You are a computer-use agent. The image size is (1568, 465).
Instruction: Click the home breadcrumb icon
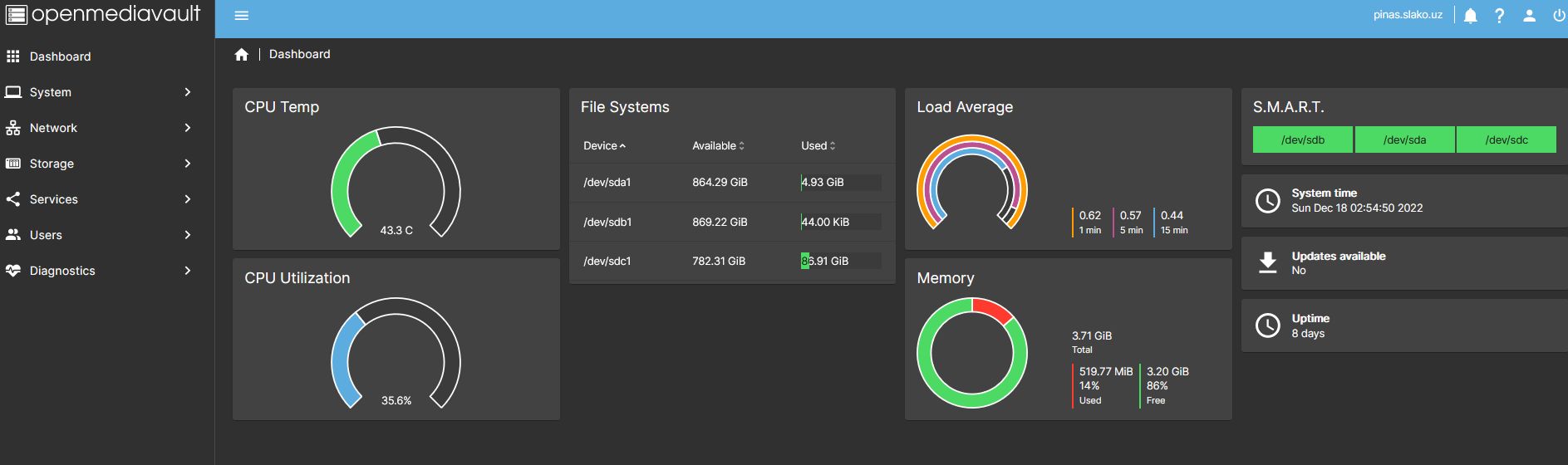(x=241, y=55)
